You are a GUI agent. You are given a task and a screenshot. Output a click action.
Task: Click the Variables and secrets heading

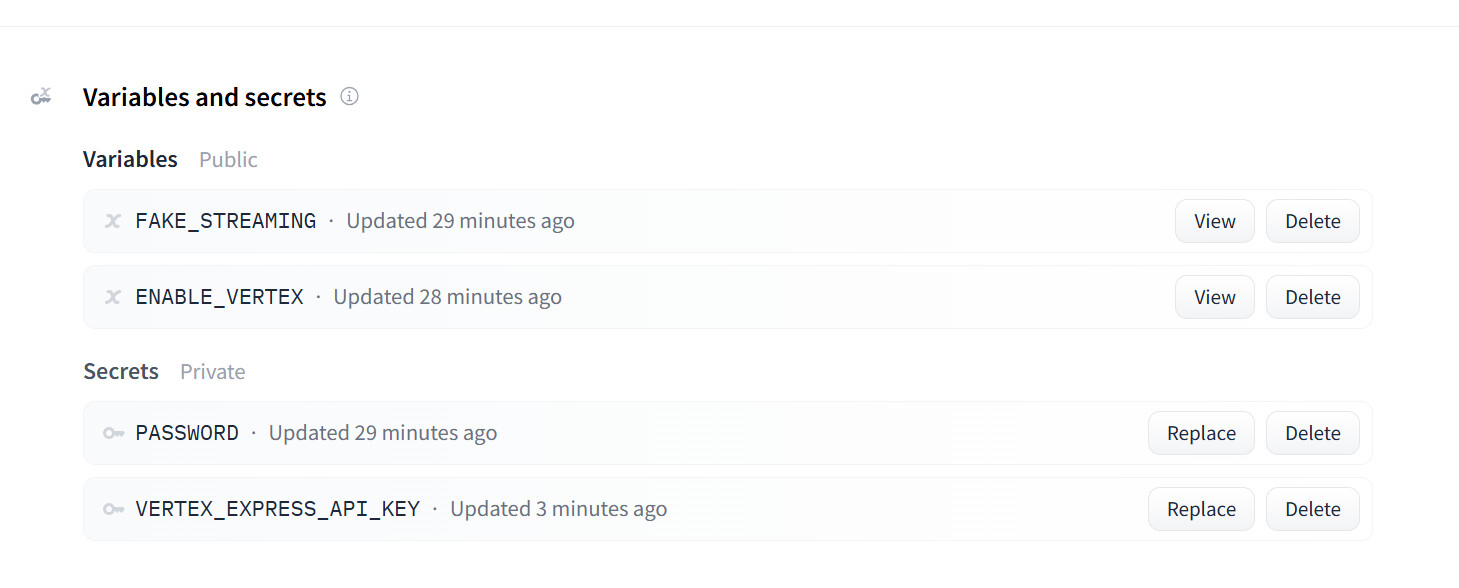pos(205,97)
